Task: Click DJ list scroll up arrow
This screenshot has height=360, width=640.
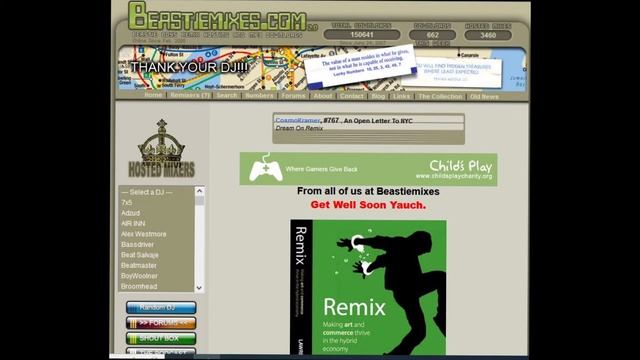Action: tap(199, 191)
